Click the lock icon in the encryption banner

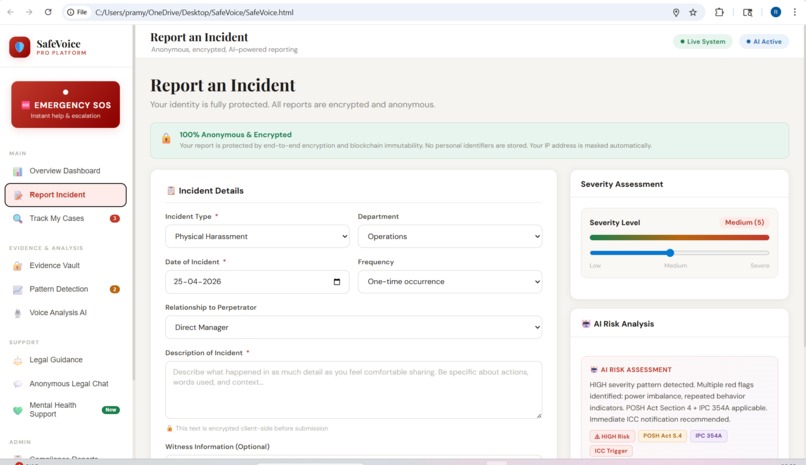tap(166, 139)
